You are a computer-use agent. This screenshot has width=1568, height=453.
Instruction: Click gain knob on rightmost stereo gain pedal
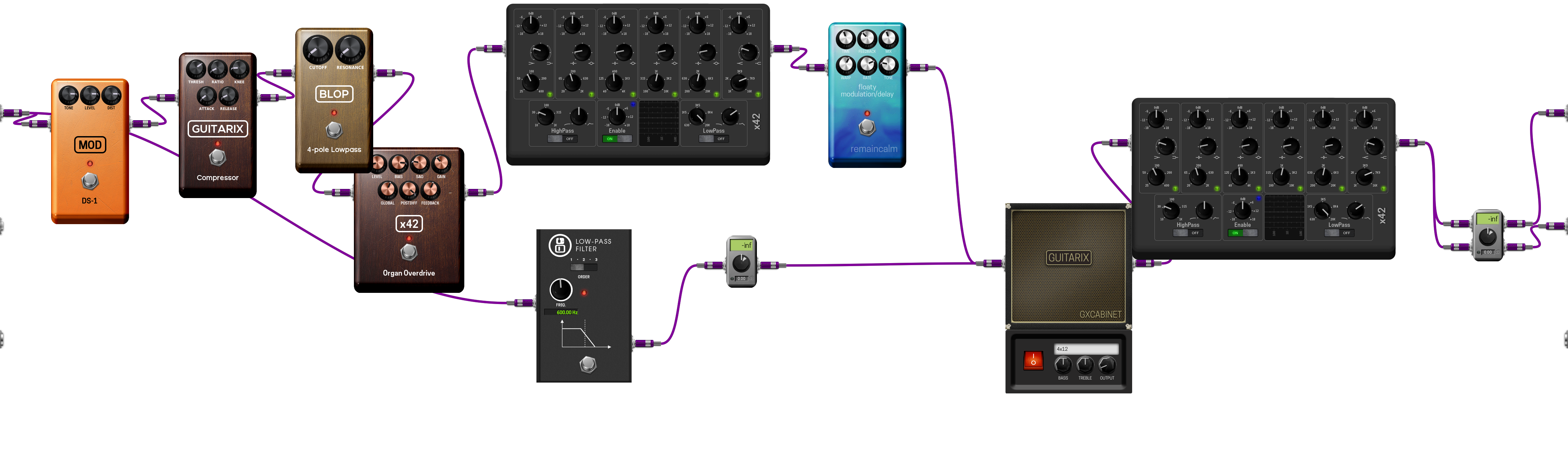pos(1487,237)
